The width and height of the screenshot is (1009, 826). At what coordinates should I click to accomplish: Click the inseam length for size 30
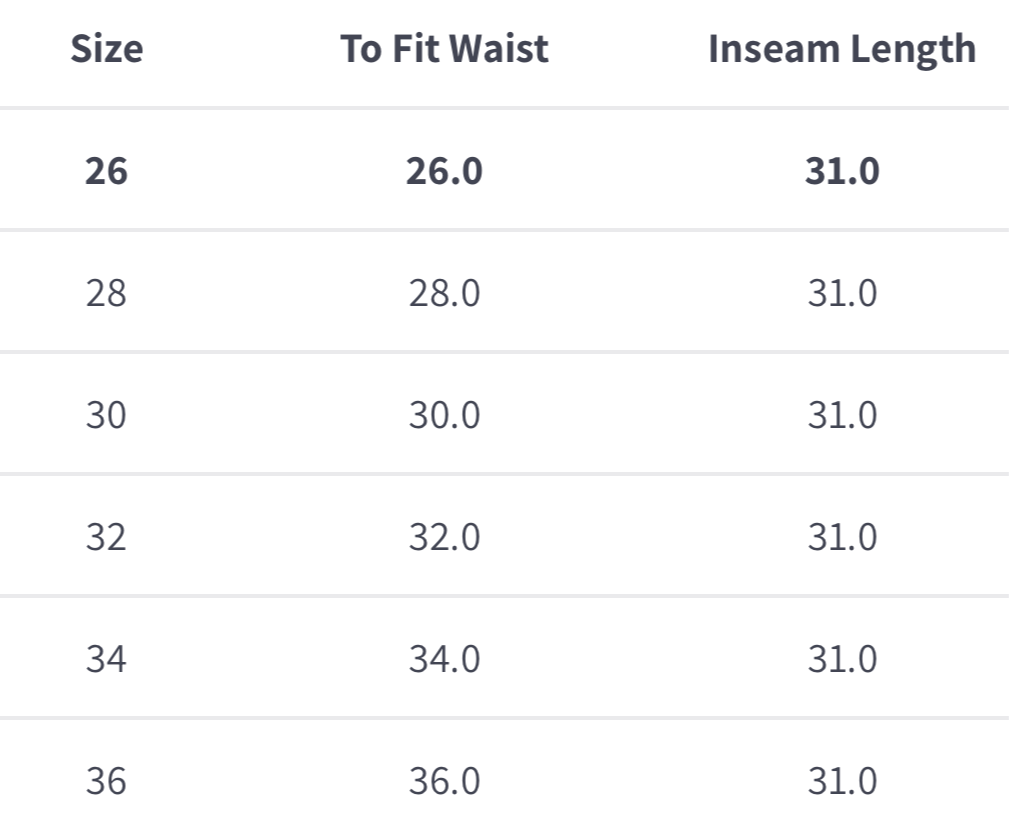point(842,416)
